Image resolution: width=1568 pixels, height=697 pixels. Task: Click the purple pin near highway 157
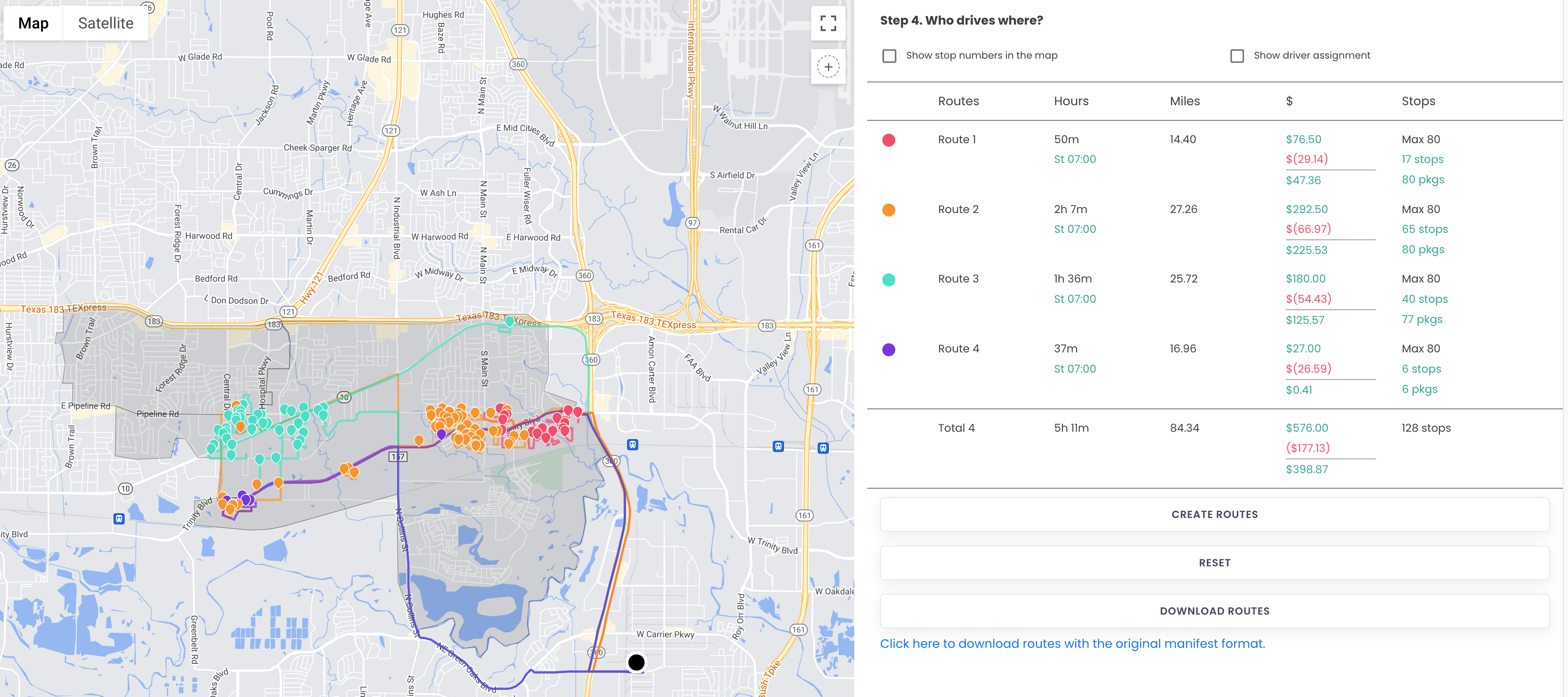click(x=441, y=434)
